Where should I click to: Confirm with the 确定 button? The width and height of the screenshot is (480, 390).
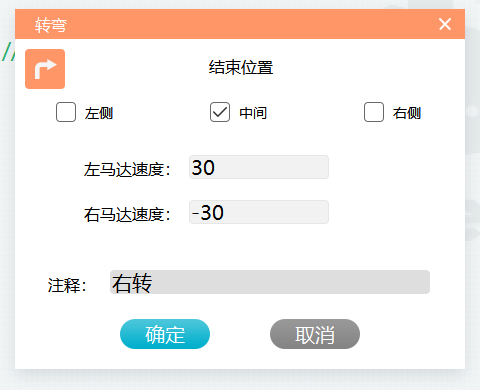click(165, 334)
